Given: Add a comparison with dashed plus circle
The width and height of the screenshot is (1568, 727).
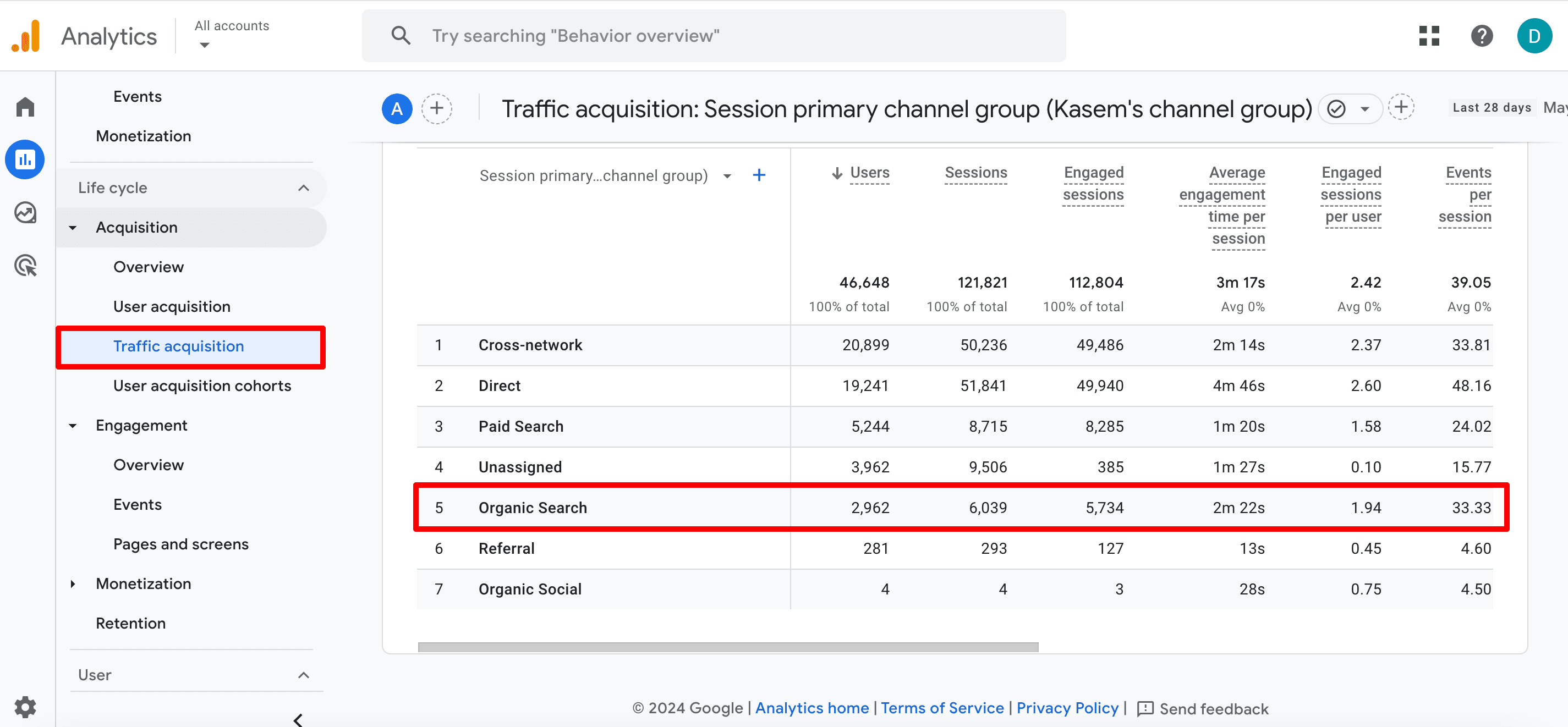Looking at the screenshot, I should coord(436,109).
